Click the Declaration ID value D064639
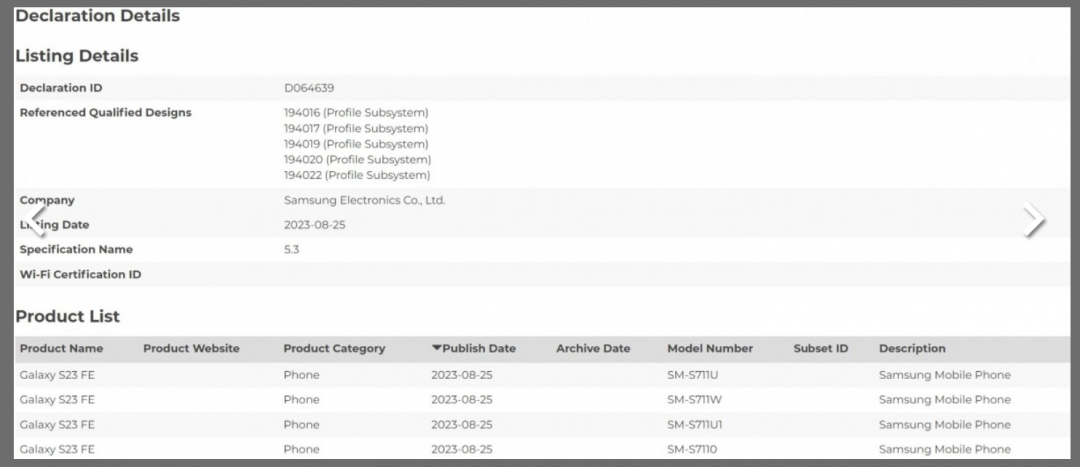The height and width of the screenshot is (467, 1080). [309, 88]
